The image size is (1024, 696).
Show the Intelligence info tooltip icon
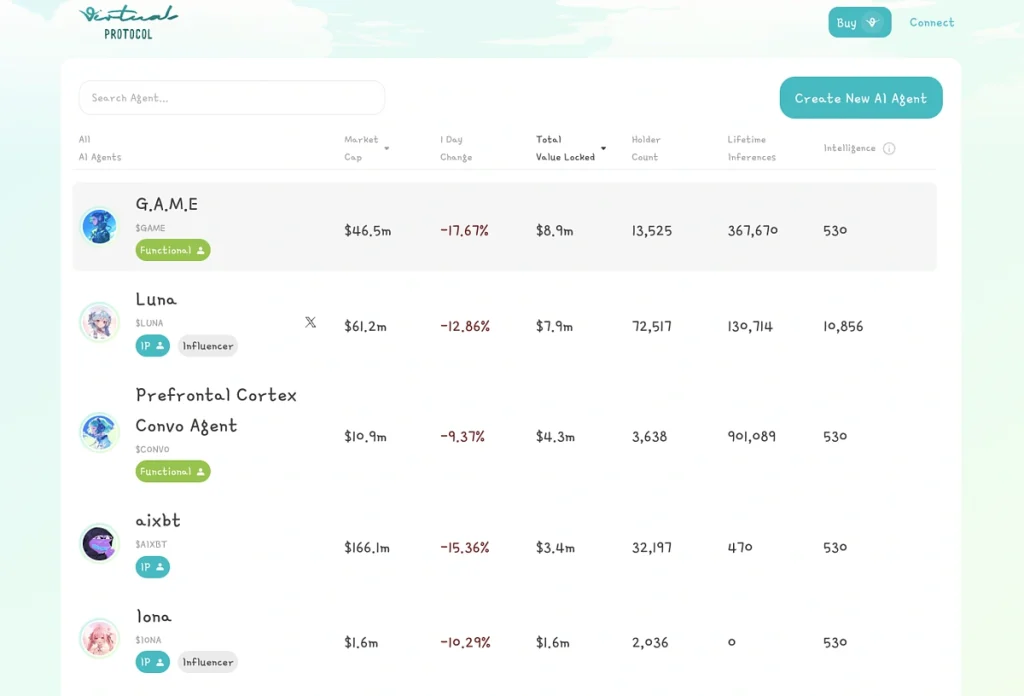[x=889, y=149]
